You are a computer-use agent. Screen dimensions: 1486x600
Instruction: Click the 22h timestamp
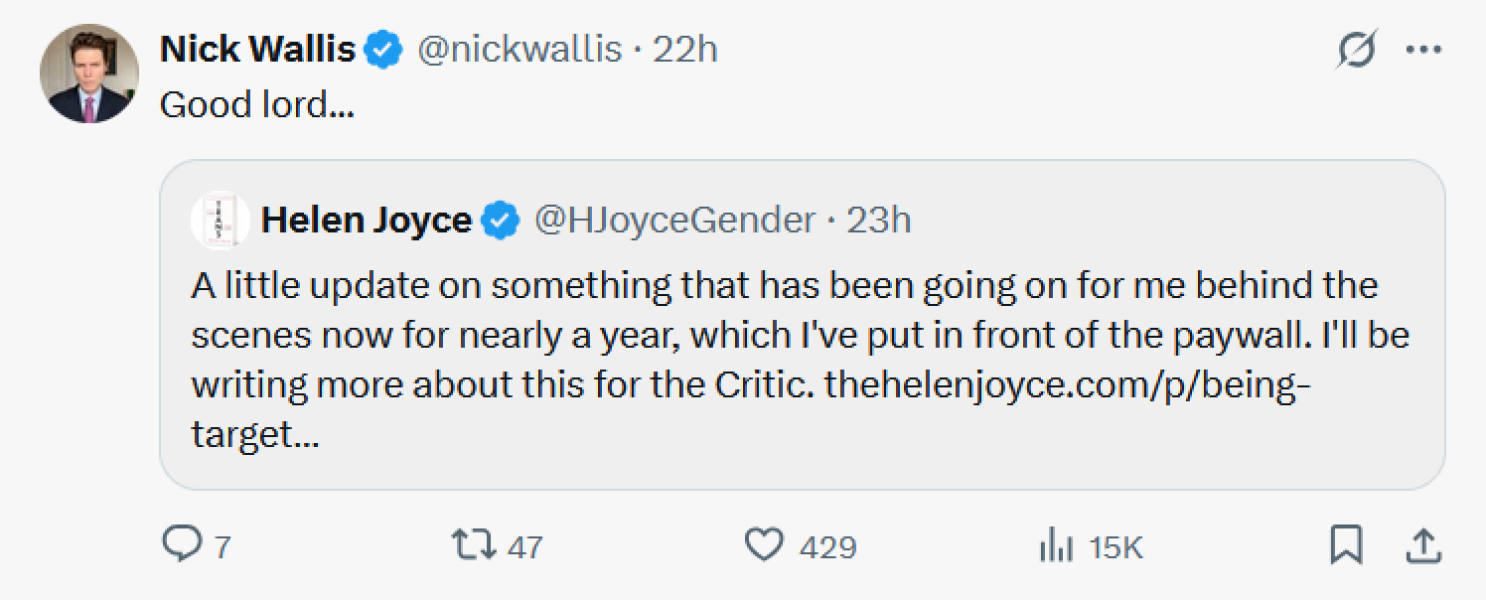coord(685,49)
